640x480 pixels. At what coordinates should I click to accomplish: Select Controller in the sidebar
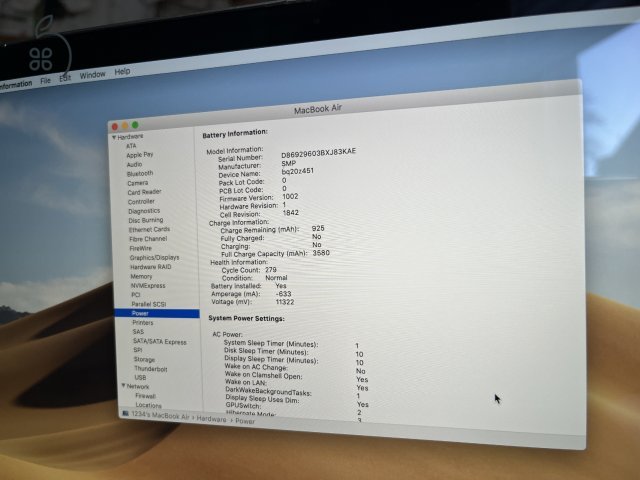tap(141, 202)
